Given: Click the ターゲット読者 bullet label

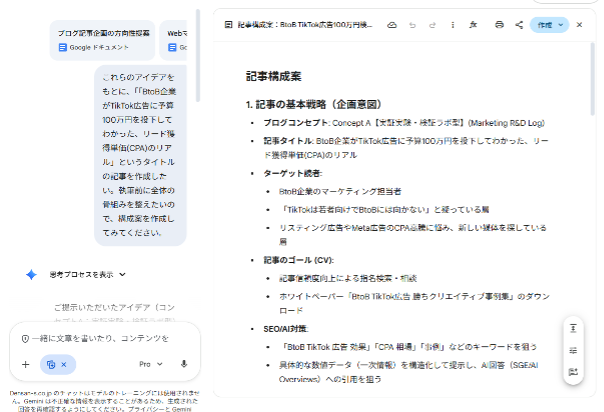Looking at the screenshot, I should pyautogui.click(x=292, y=174).
